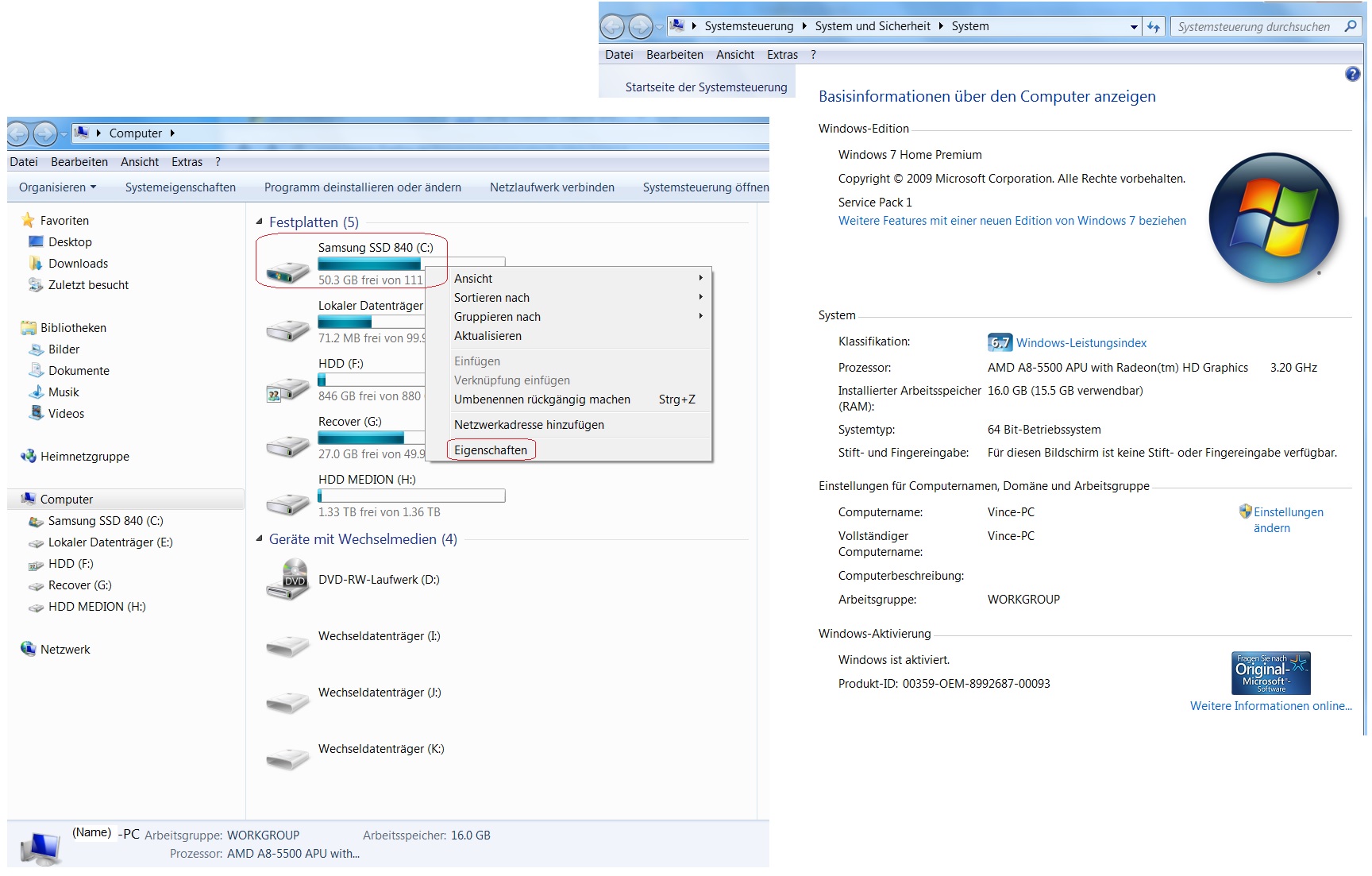Click the Favoriten star icon in the sidebar

29,220
